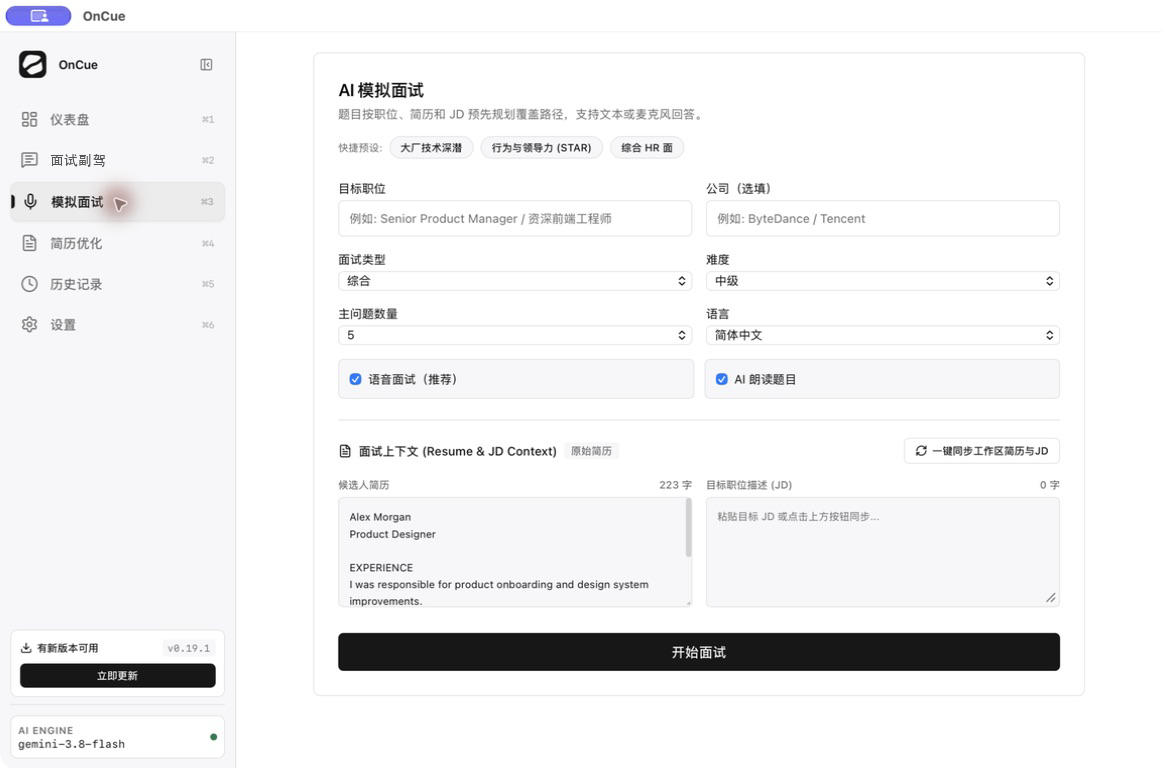
Task: Open the 语言 dropdown showing 简体中文
Action: click(x=883, y=335)
